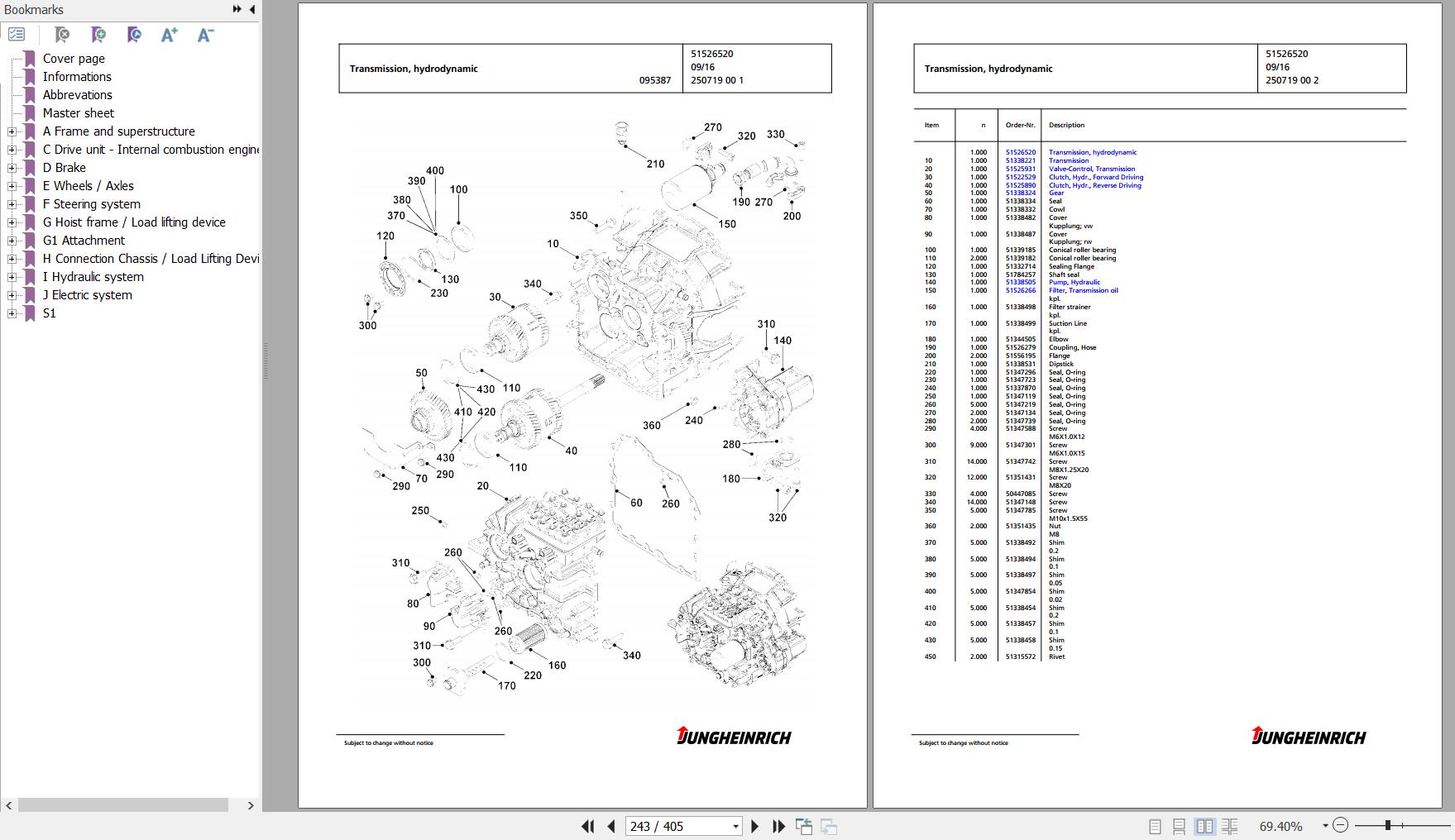The width and height of the screenshot is (1455, 840).
Task: Open the 'Master sheet' bookmark
Action: (79, 113)
